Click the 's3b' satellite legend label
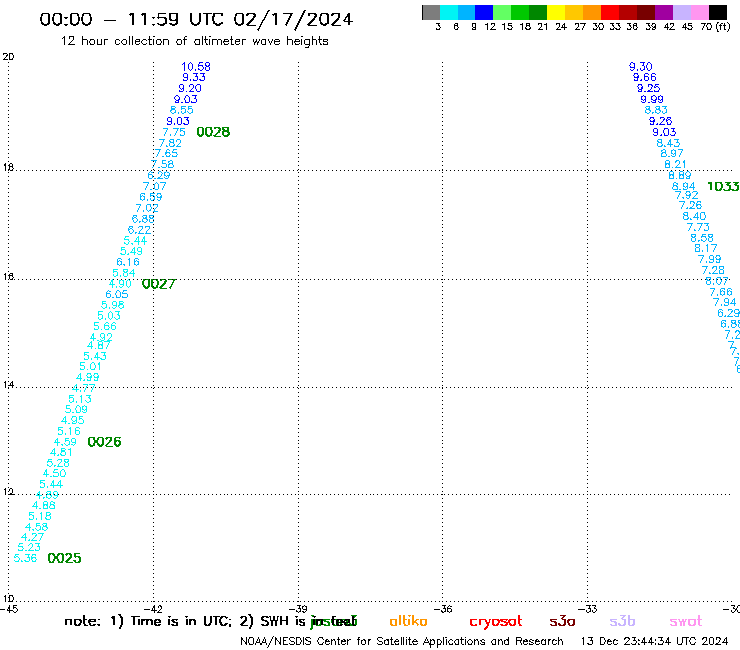 click(622, 621)
